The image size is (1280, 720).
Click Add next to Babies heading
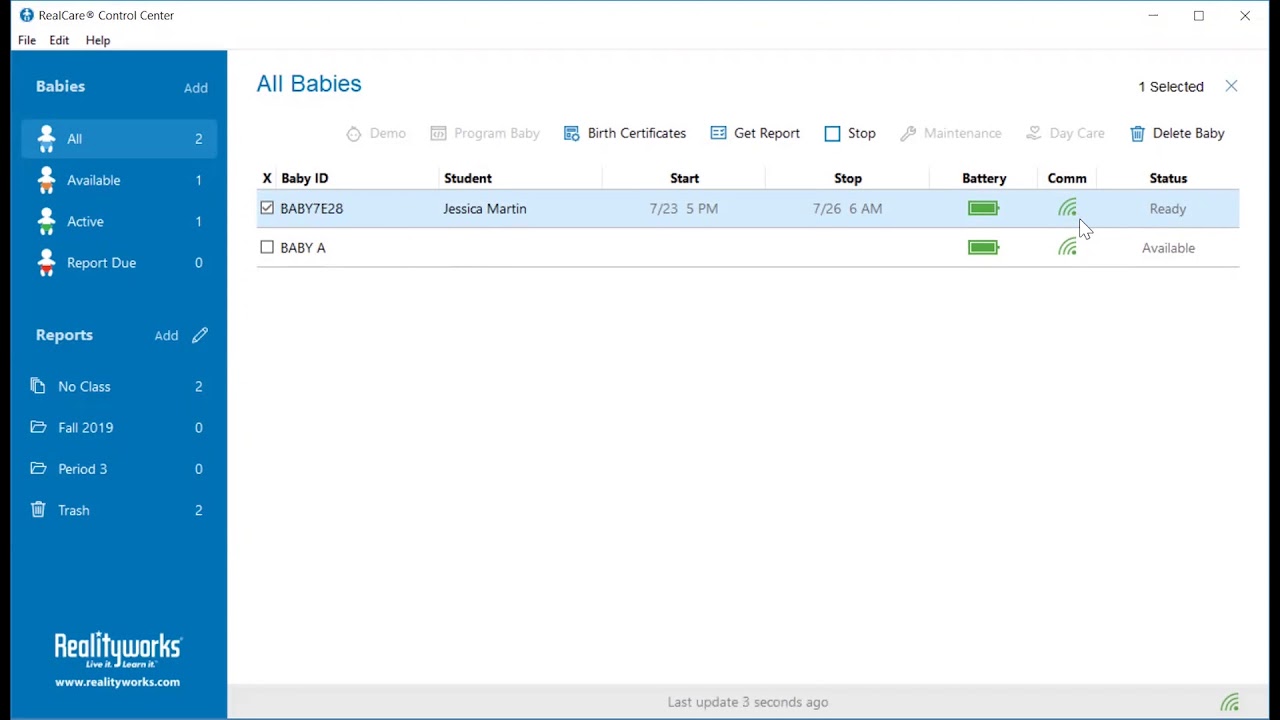[196, 88]
